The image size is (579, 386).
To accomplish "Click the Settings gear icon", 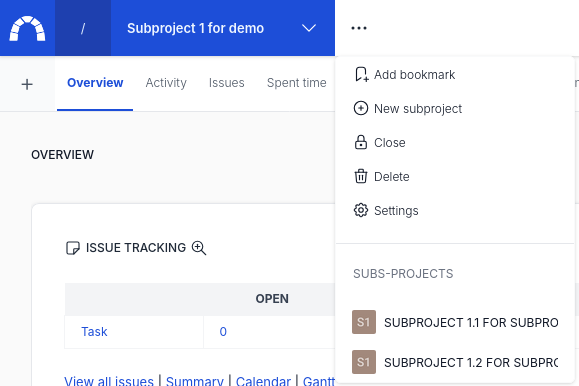I will click(x=361, y=210).
